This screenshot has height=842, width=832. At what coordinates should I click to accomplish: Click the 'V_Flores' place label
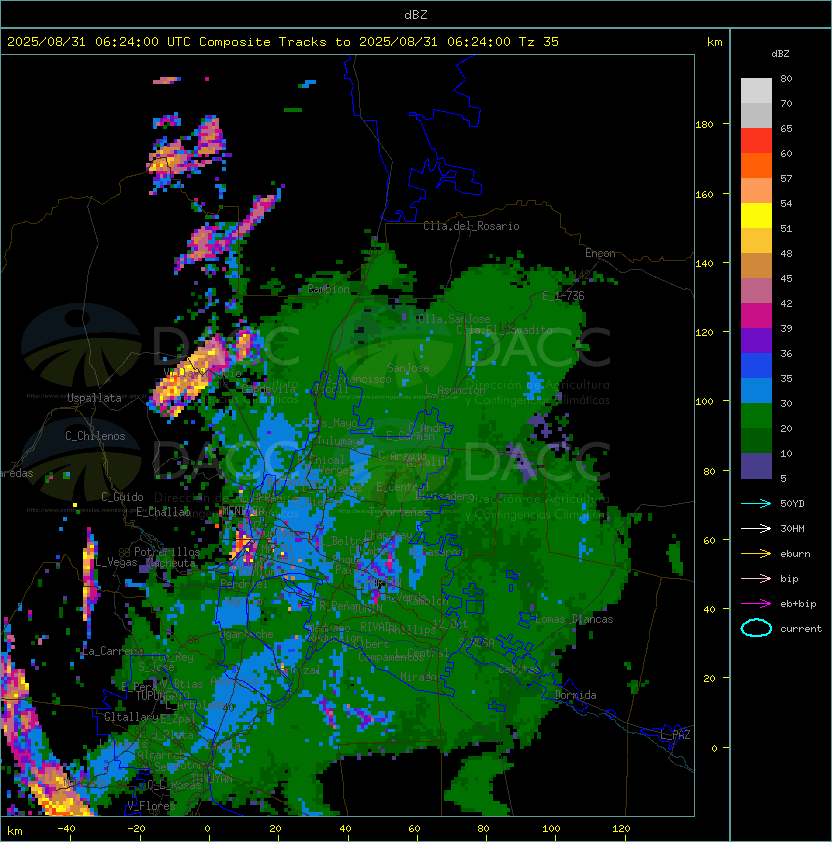151,806
